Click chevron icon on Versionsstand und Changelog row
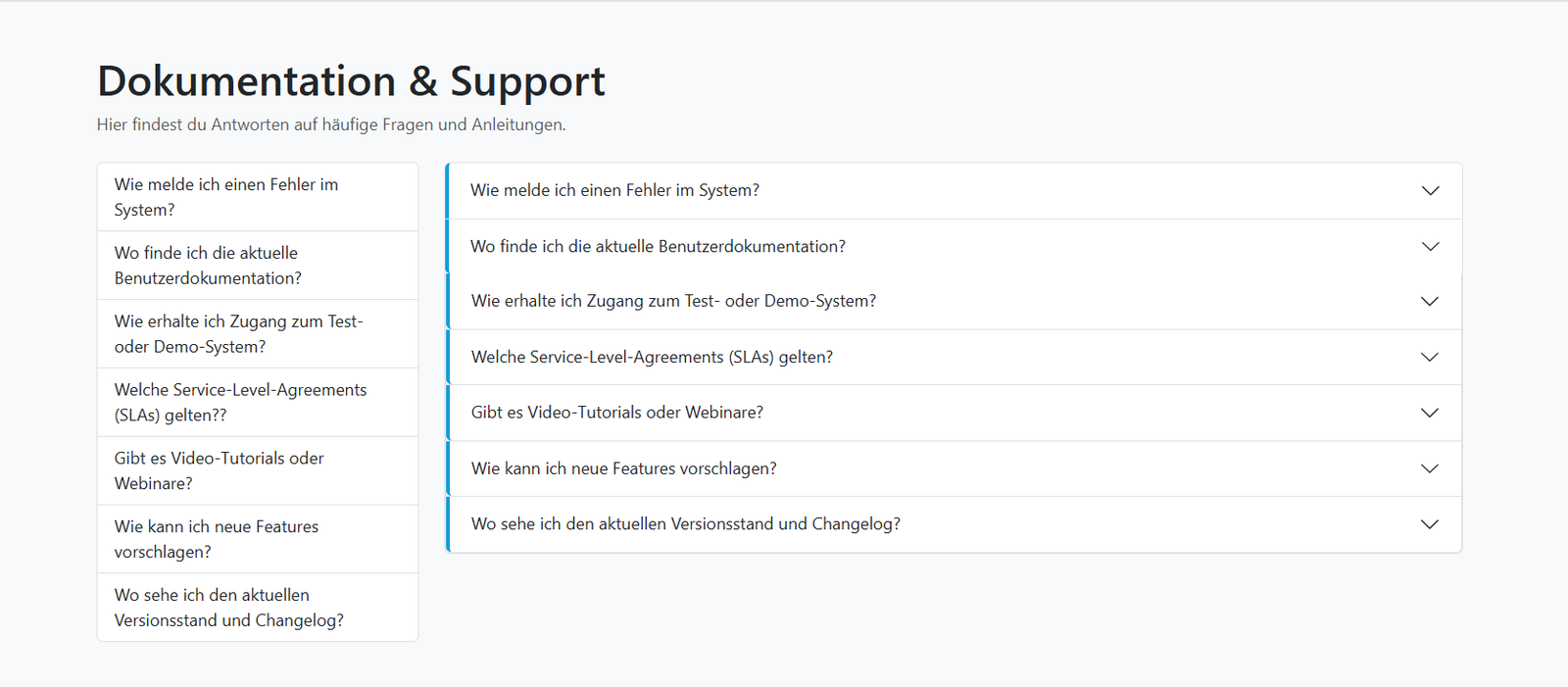The width and height of the screenshot is (1568, 687). tap(1430, 524)
